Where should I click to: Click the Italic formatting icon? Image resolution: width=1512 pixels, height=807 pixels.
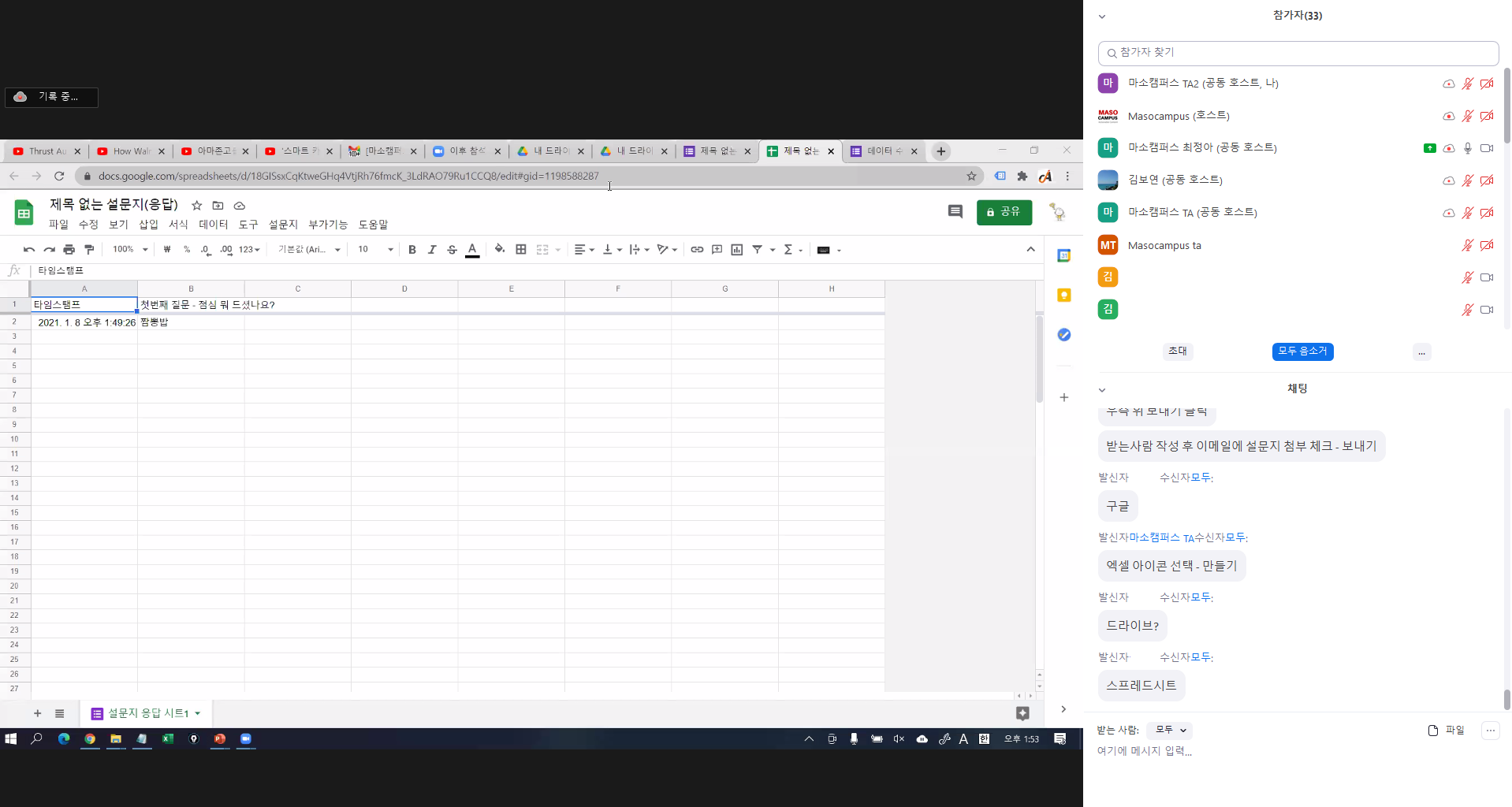432,250
